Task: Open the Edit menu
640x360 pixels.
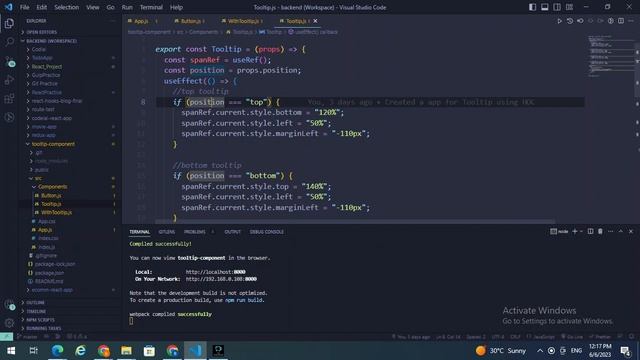Action: point(41,7)
